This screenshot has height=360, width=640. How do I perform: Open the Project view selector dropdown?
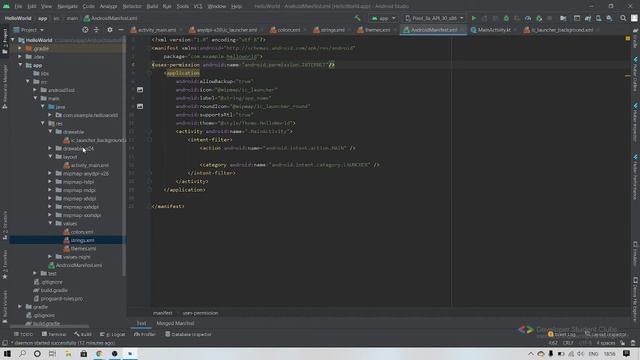coord(29,30)
